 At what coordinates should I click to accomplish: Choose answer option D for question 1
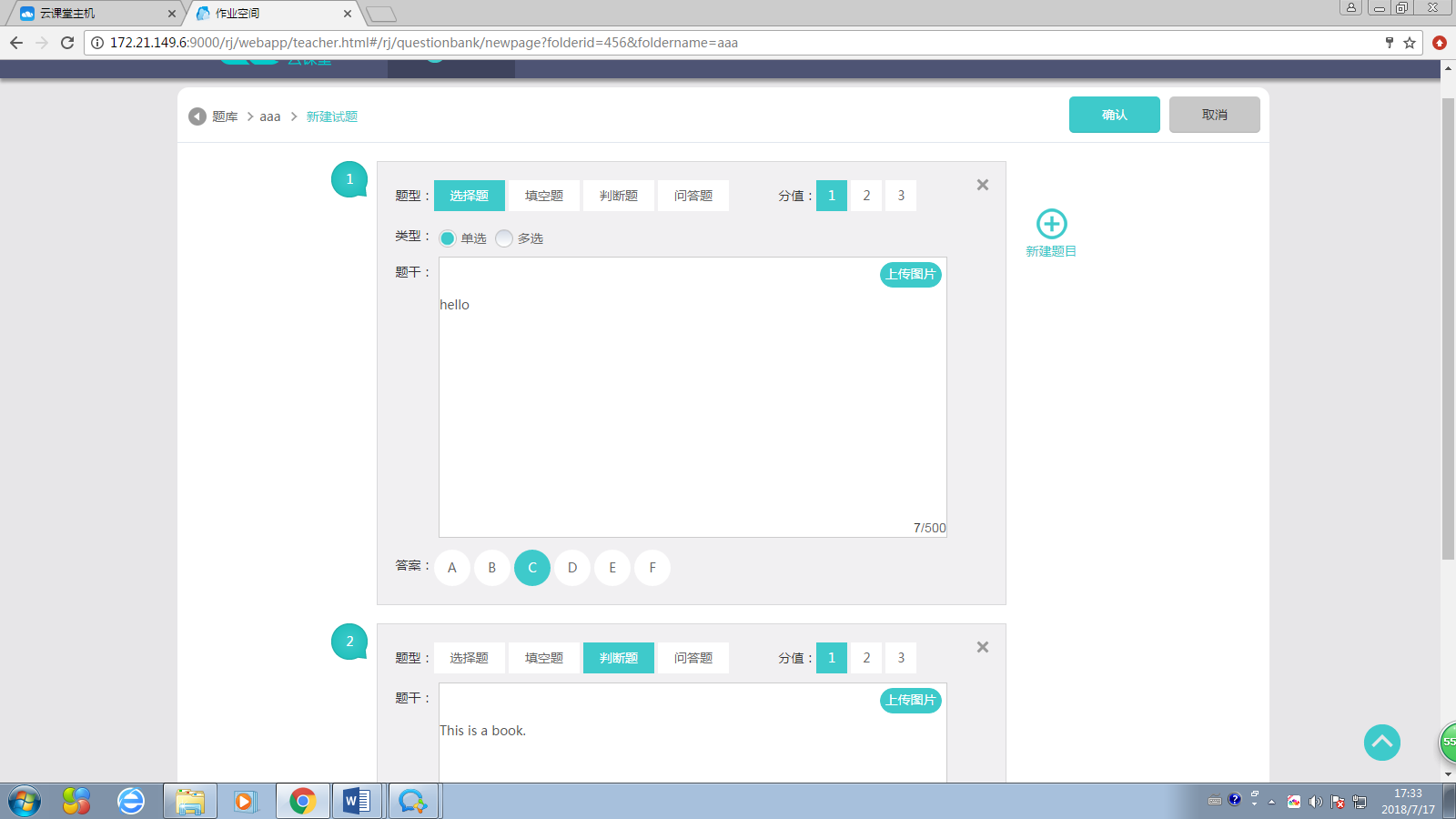[x=572, y=568]
